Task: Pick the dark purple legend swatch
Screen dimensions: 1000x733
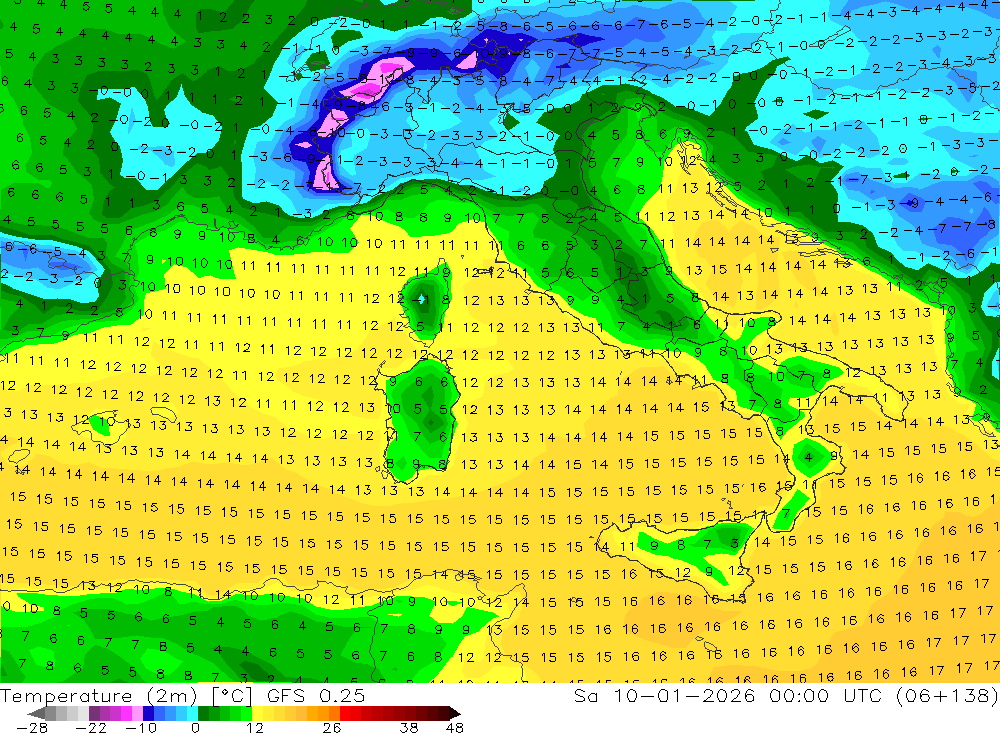Action: (x=94, y=713)
